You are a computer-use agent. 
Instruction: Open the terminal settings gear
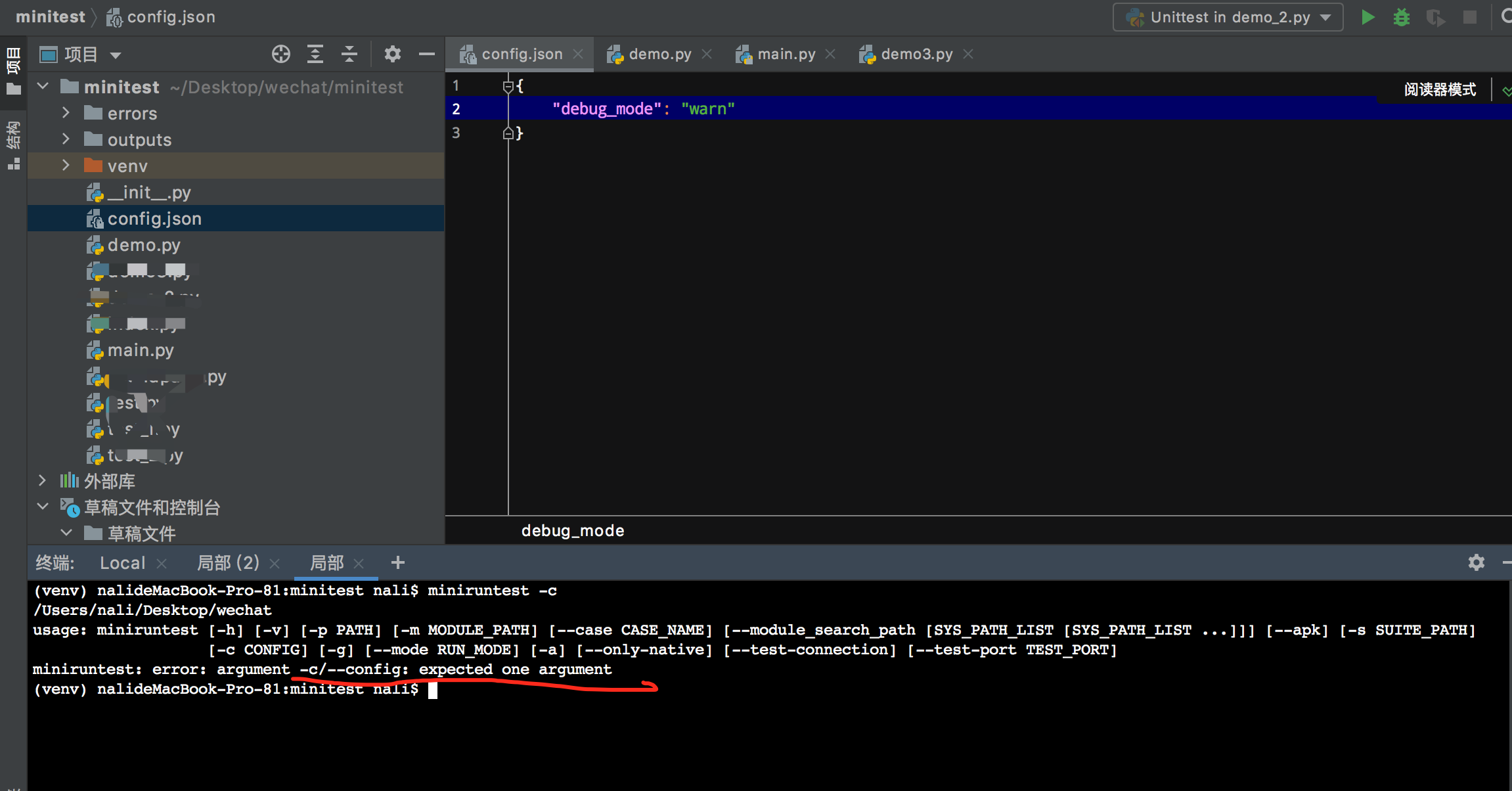tap(1476, 562)
